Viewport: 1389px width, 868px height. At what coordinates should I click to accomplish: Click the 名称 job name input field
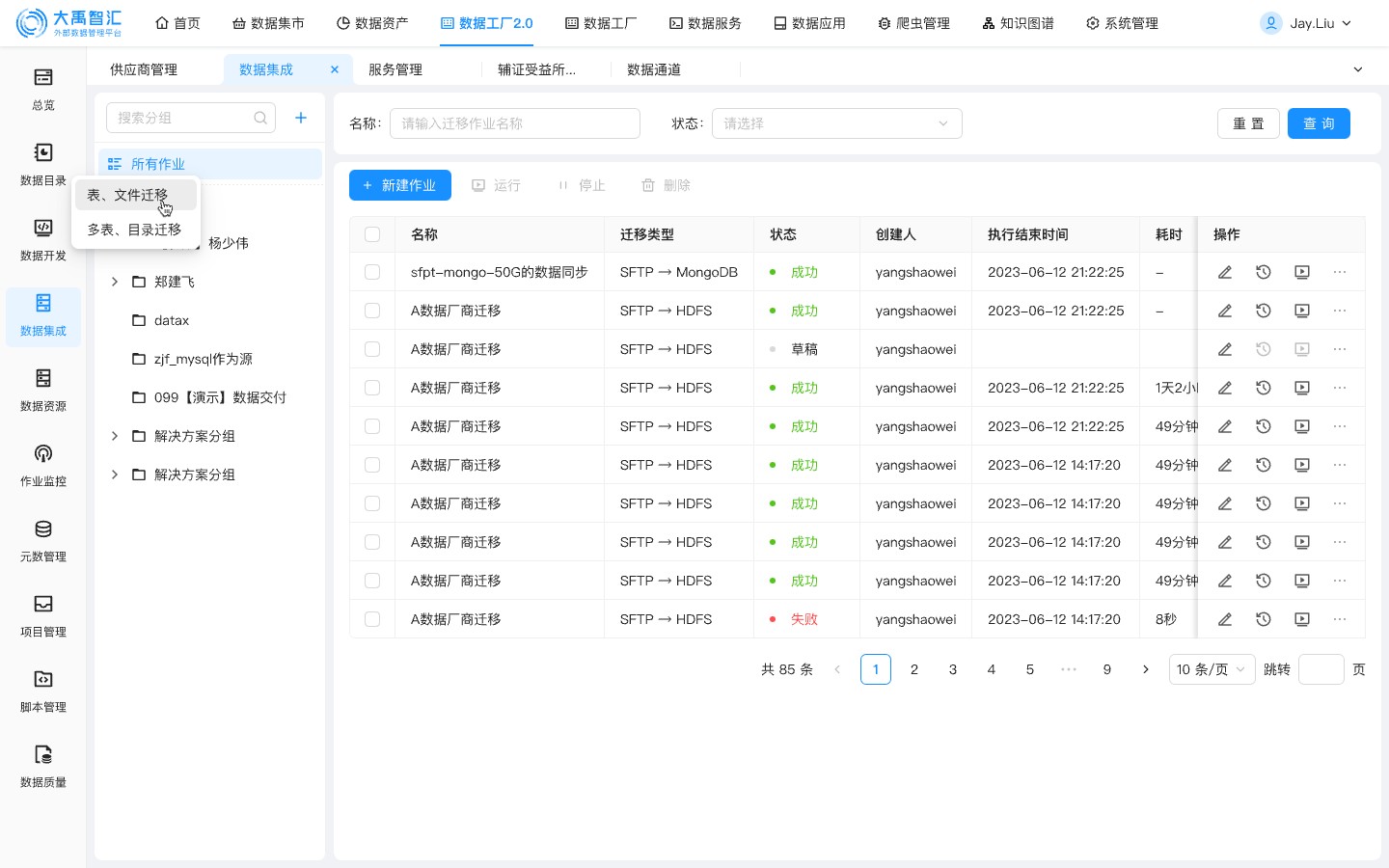coord(515,123)
